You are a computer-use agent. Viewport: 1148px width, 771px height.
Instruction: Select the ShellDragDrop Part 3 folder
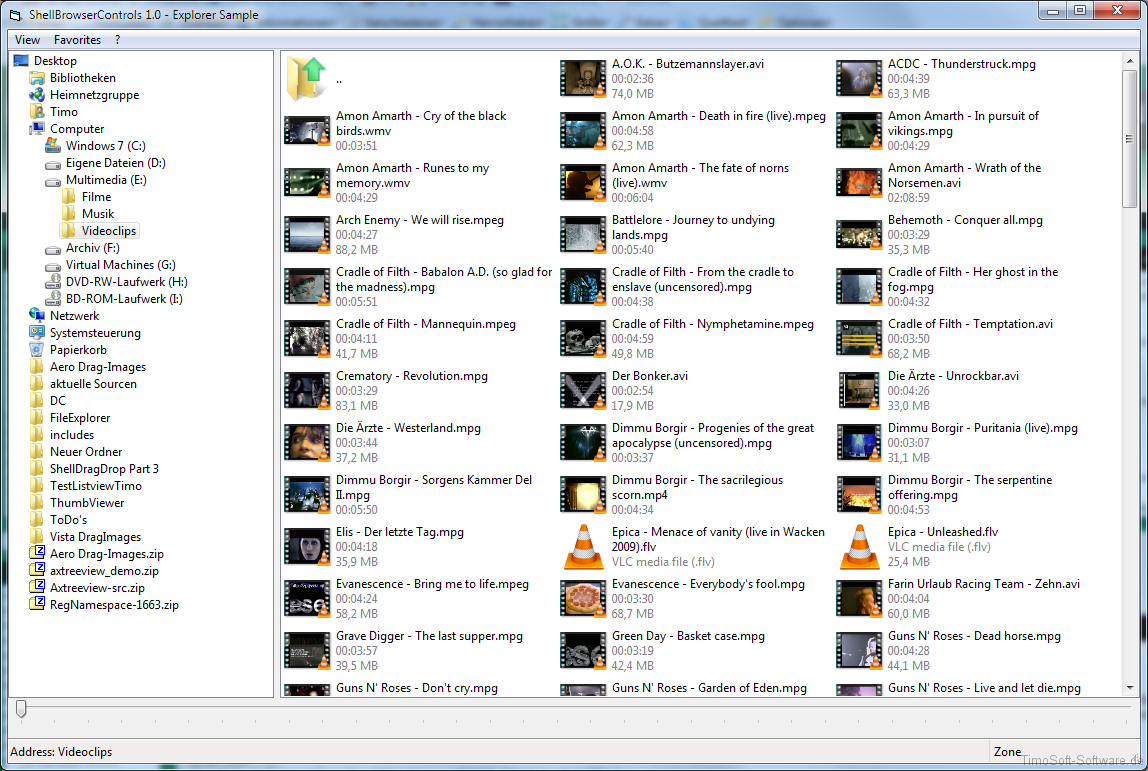pos(104,469)
